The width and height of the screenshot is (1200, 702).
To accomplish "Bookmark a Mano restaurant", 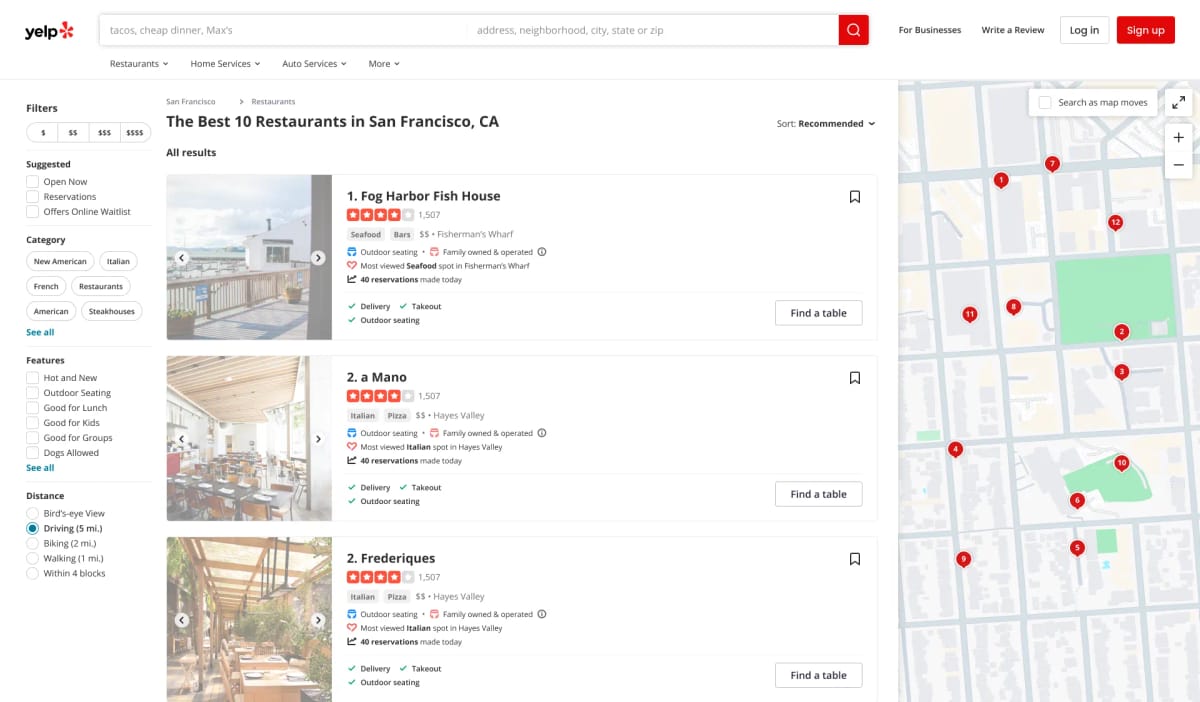I will pyautogui.click(x=855, y=378).
